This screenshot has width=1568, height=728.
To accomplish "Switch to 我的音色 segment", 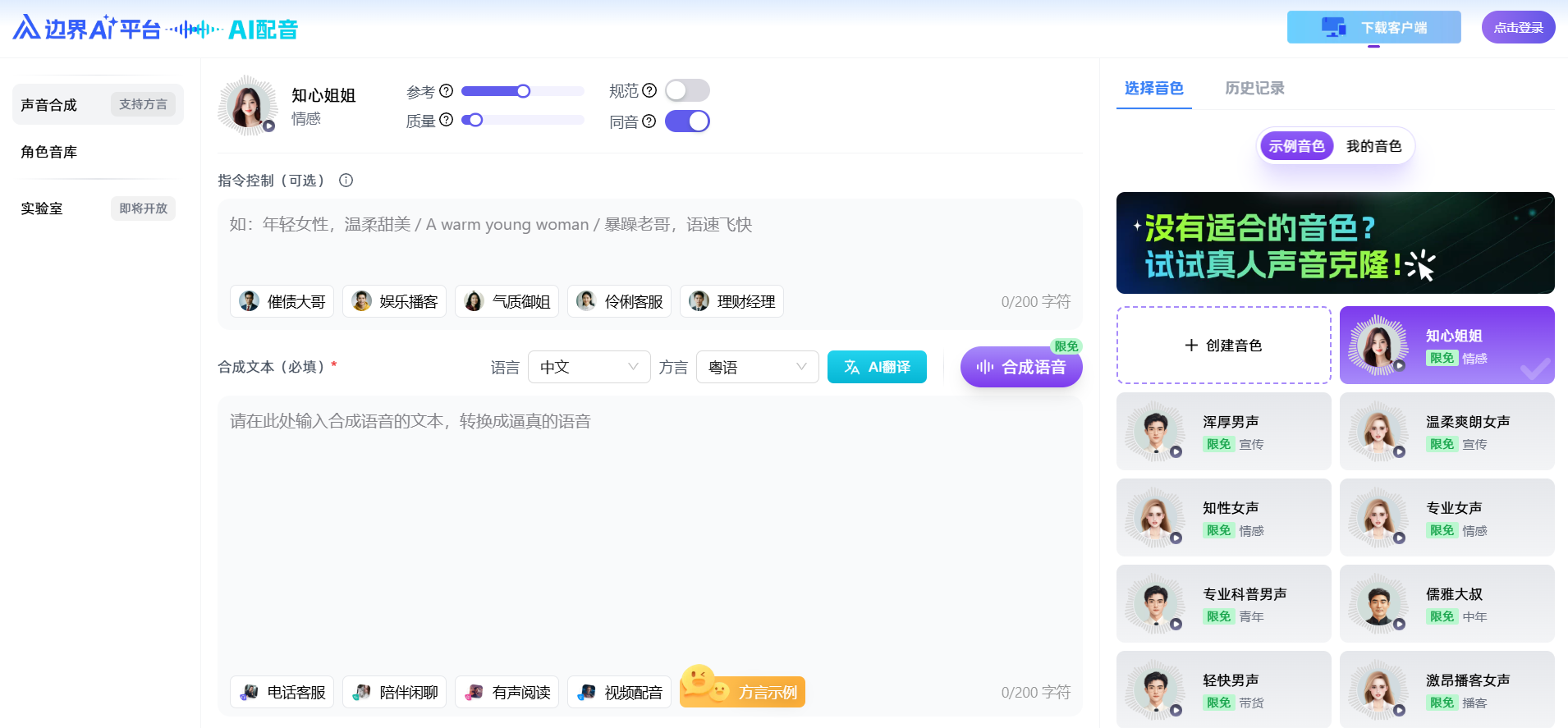I will [x=1373, y=146].
